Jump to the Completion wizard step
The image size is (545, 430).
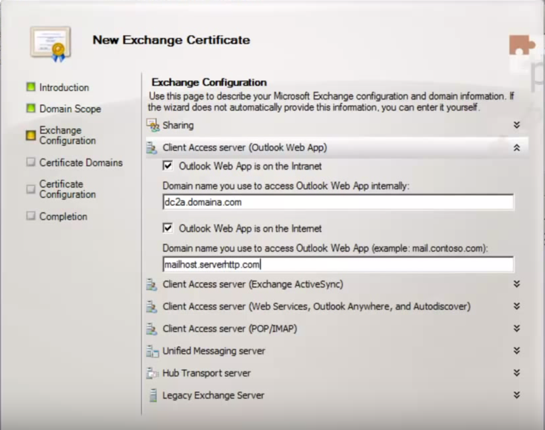63,216
